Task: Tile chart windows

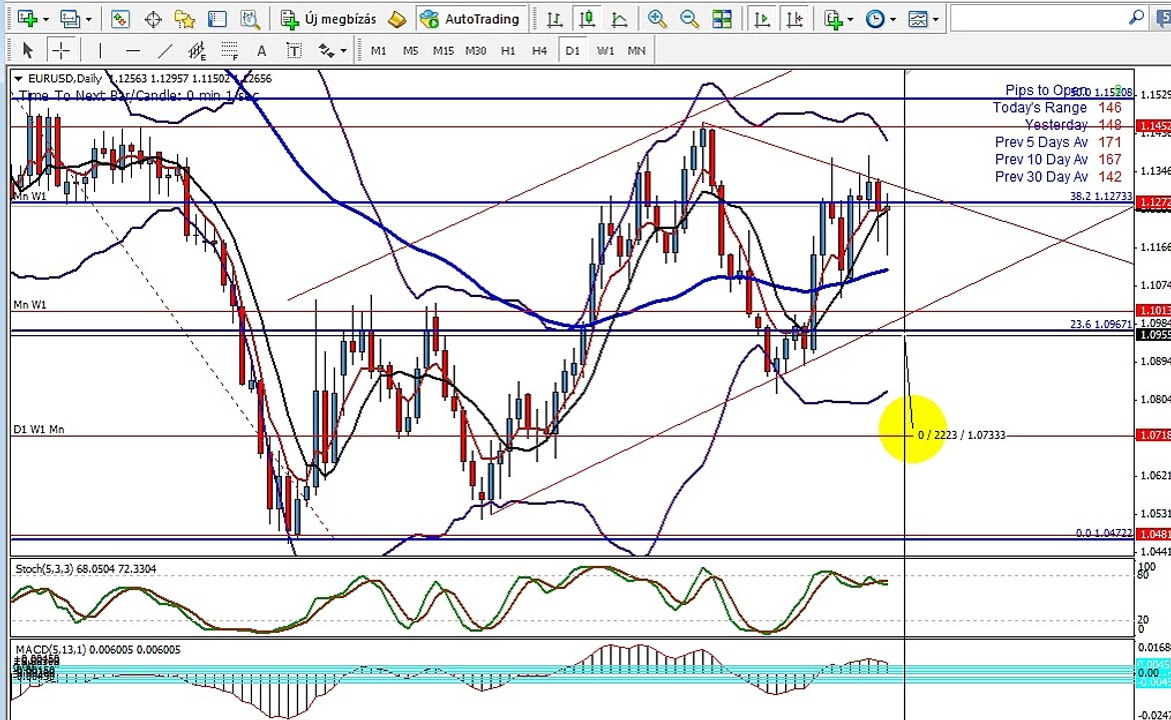Action: tap(721, 19)
